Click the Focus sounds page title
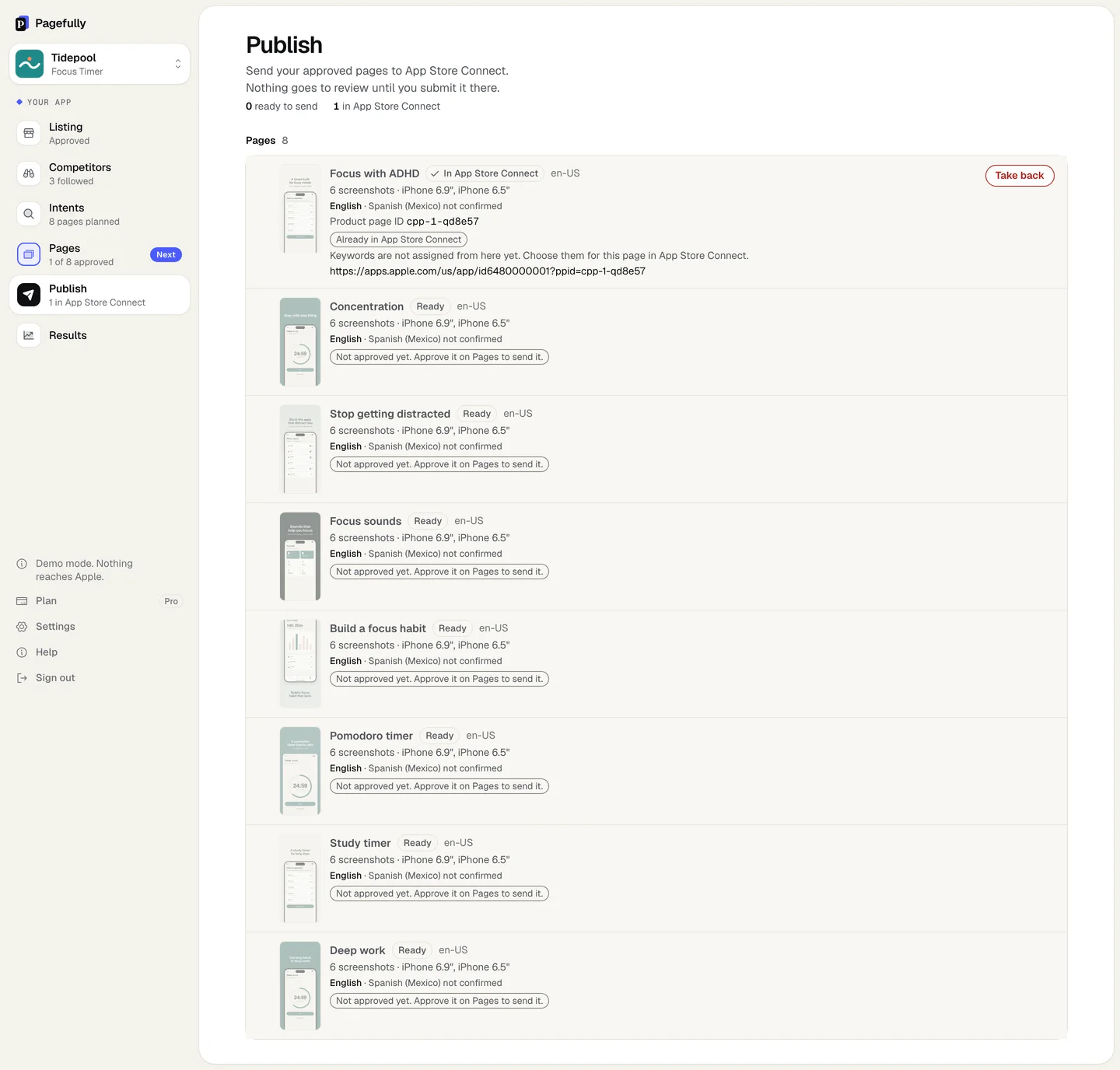The image size is (1120, 1070). coord(366,521)
